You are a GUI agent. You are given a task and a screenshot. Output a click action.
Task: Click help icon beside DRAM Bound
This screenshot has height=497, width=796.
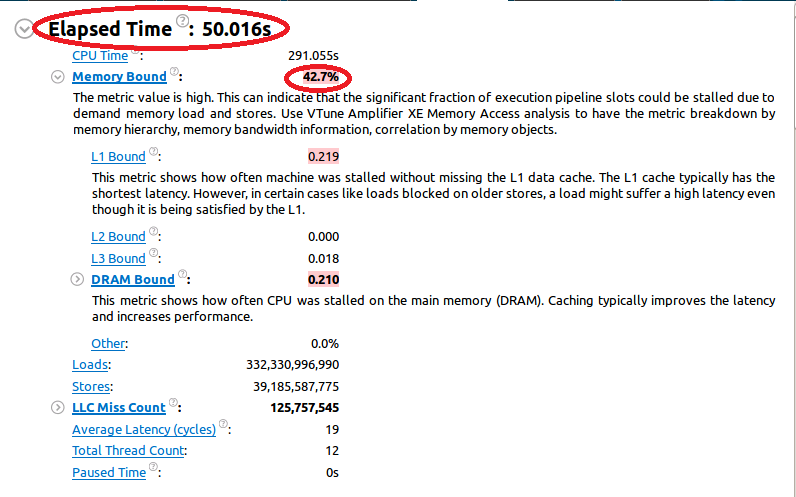(182, 274)
